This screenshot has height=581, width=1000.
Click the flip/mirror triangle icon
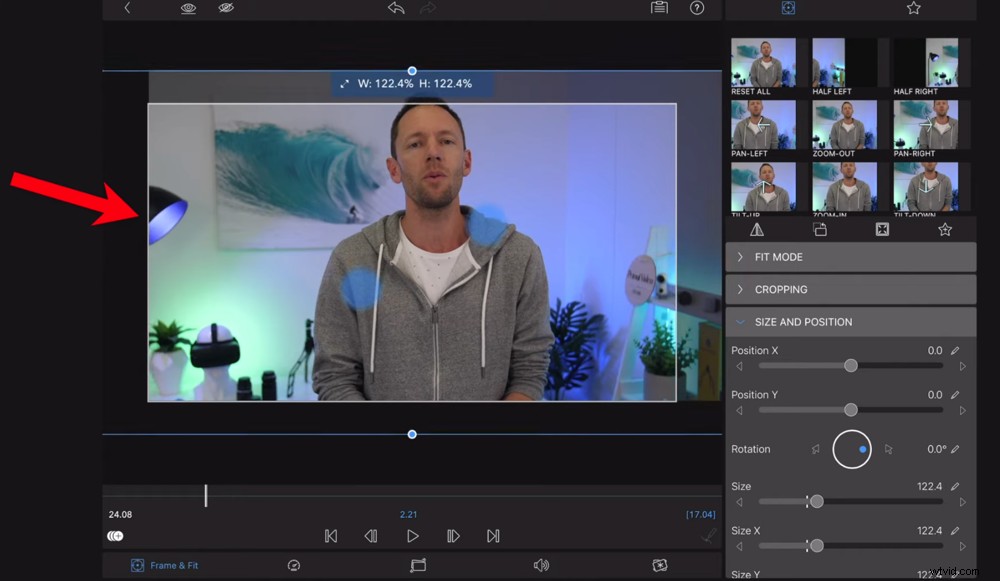757,229
